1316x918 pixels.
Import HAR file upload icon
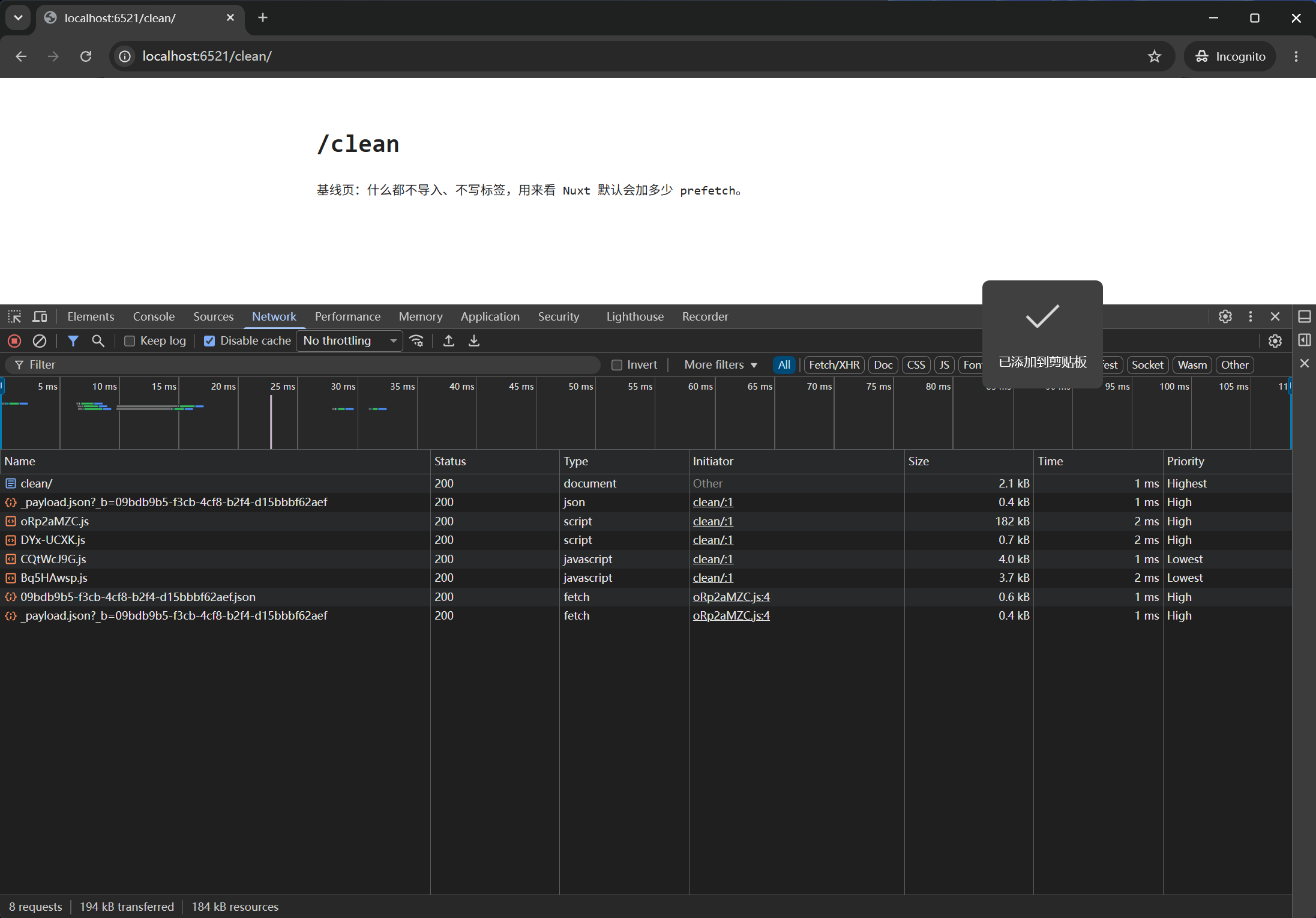coord(448,341)
